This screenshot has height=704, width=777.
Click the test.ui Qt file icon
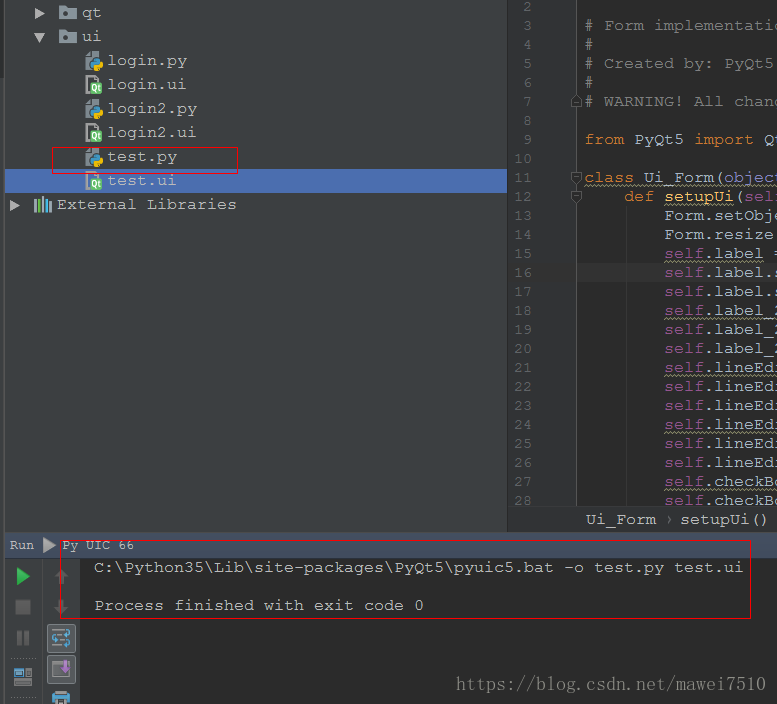click(94, 181)
